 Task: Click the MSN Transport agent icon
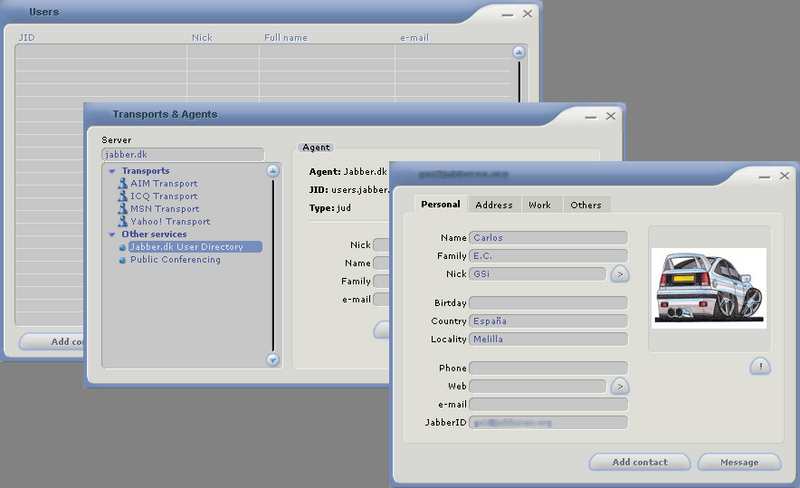(x=122, y=209)
